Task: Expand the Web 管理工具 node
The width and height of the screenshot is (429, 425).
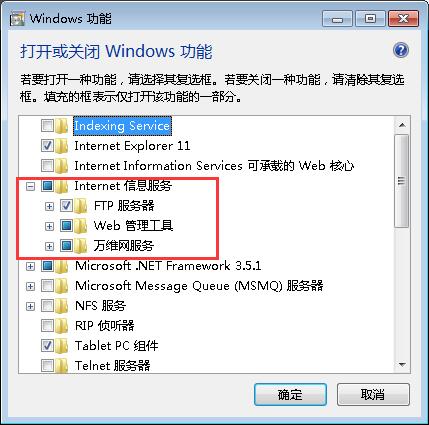Action: tap(49, 226)
